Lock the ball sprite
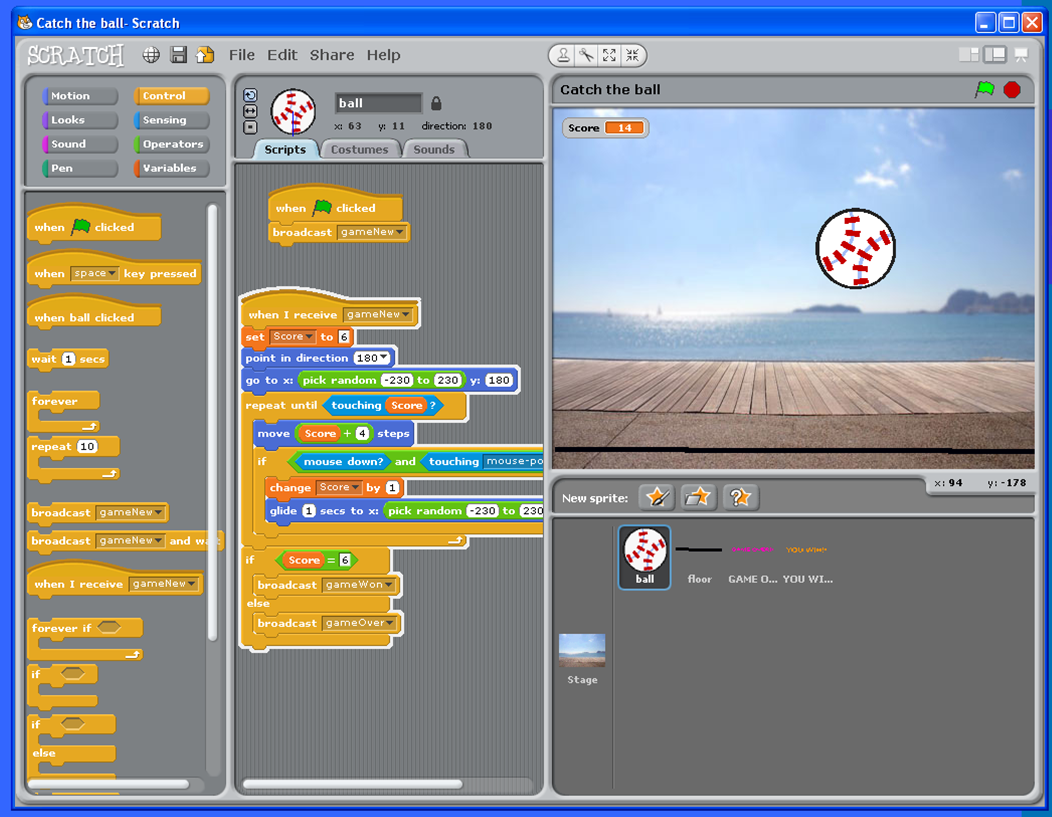The width and height of the screenshot is (1052, 817). click(x=436, y=103)
